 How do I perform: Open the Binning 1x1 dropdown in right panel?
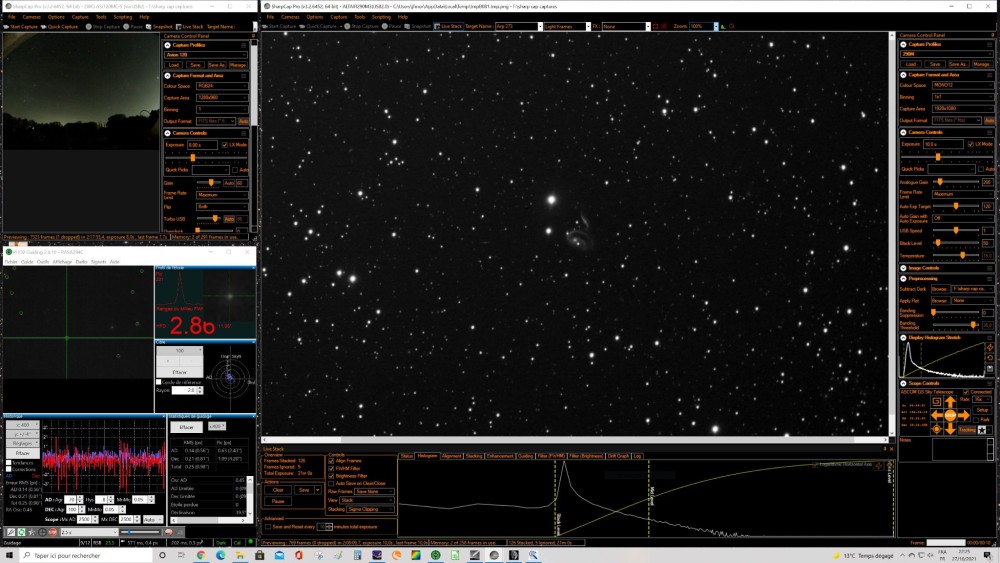[x=962, y=97]
